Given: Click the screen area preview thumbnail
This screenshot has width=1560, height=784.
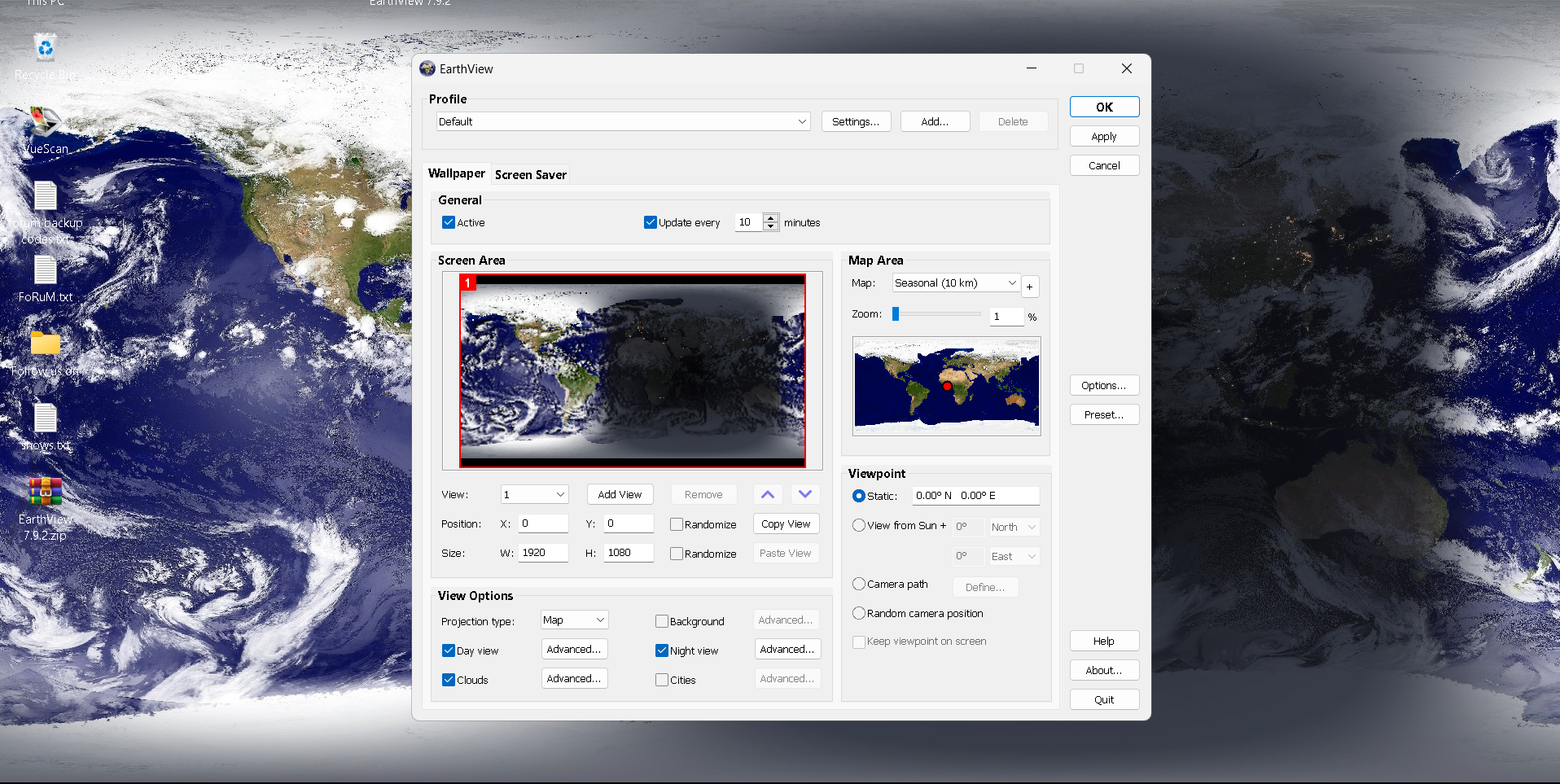Looking at the screenshot, I should pyautogui.click(x=633, y=370).
